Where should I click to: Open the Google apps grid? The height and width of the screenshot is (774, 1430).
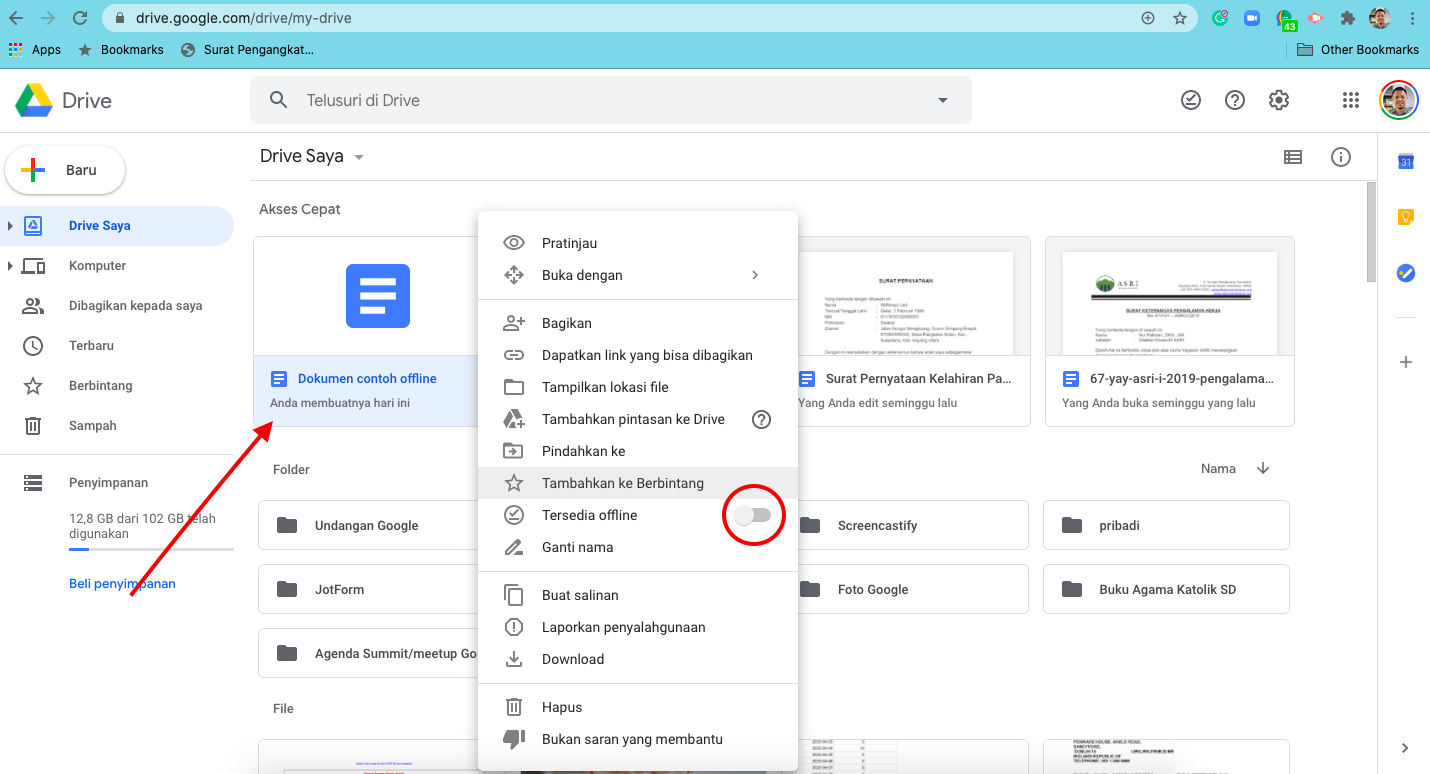(x=1351, y=100)
